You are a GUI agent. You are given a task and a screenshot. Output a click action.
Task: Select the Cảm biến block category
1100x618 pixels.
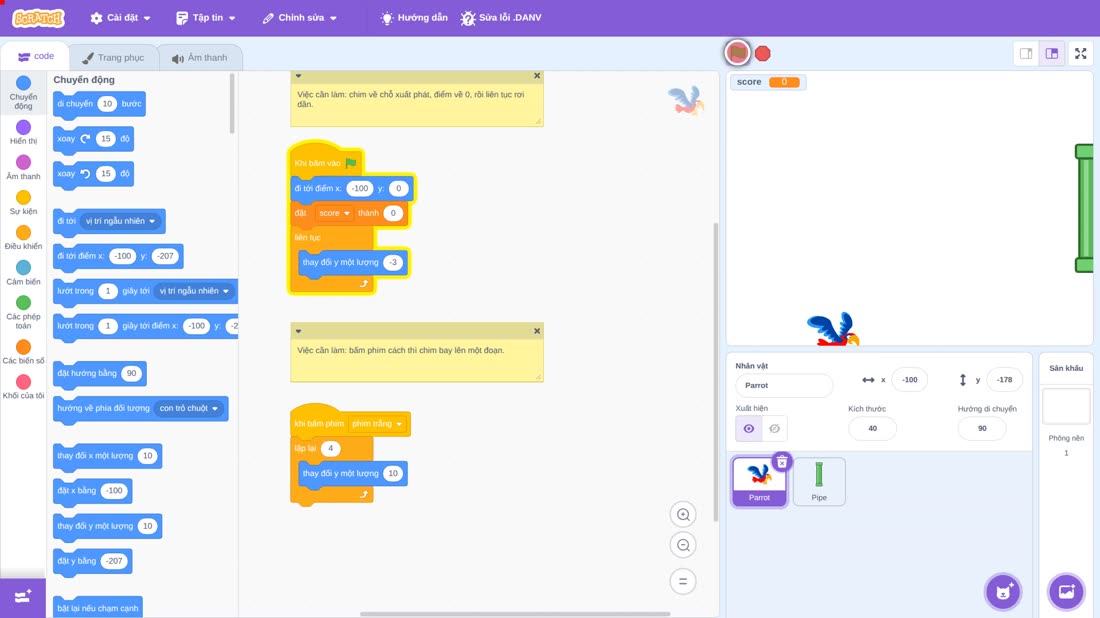coord(23,272)
